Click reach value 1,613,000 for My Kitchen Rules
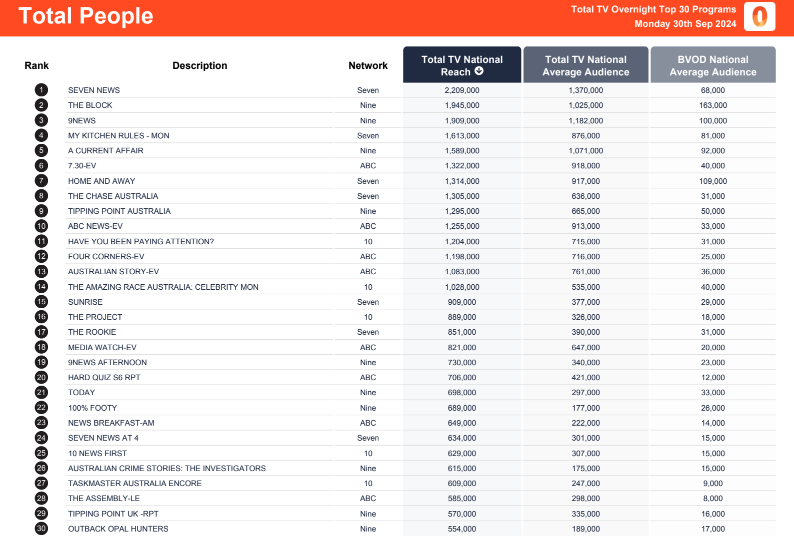 pyautogui.click(x=462, y=136)
